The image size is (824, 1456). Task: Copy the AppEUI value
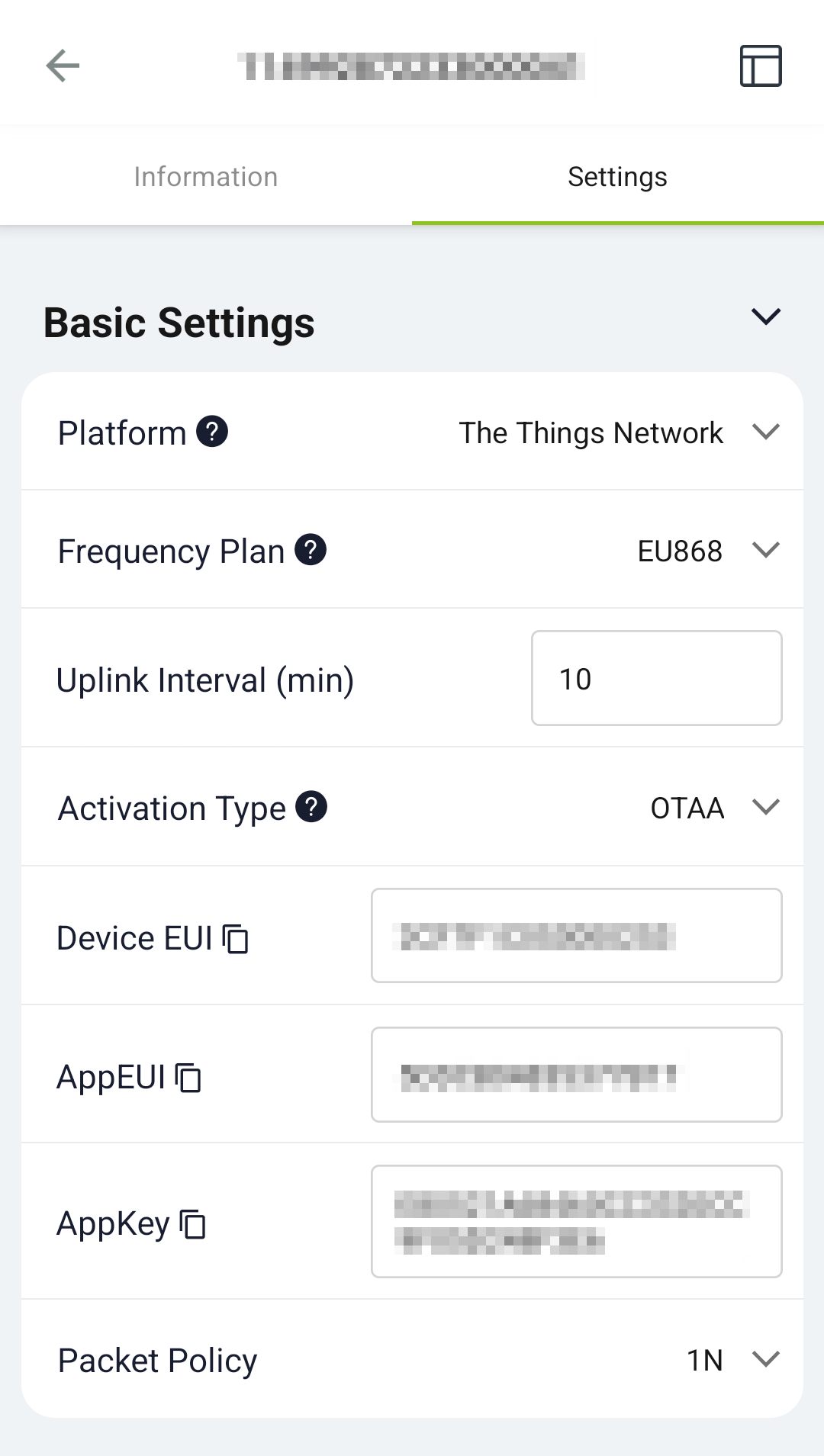(x=187, y=1078)
